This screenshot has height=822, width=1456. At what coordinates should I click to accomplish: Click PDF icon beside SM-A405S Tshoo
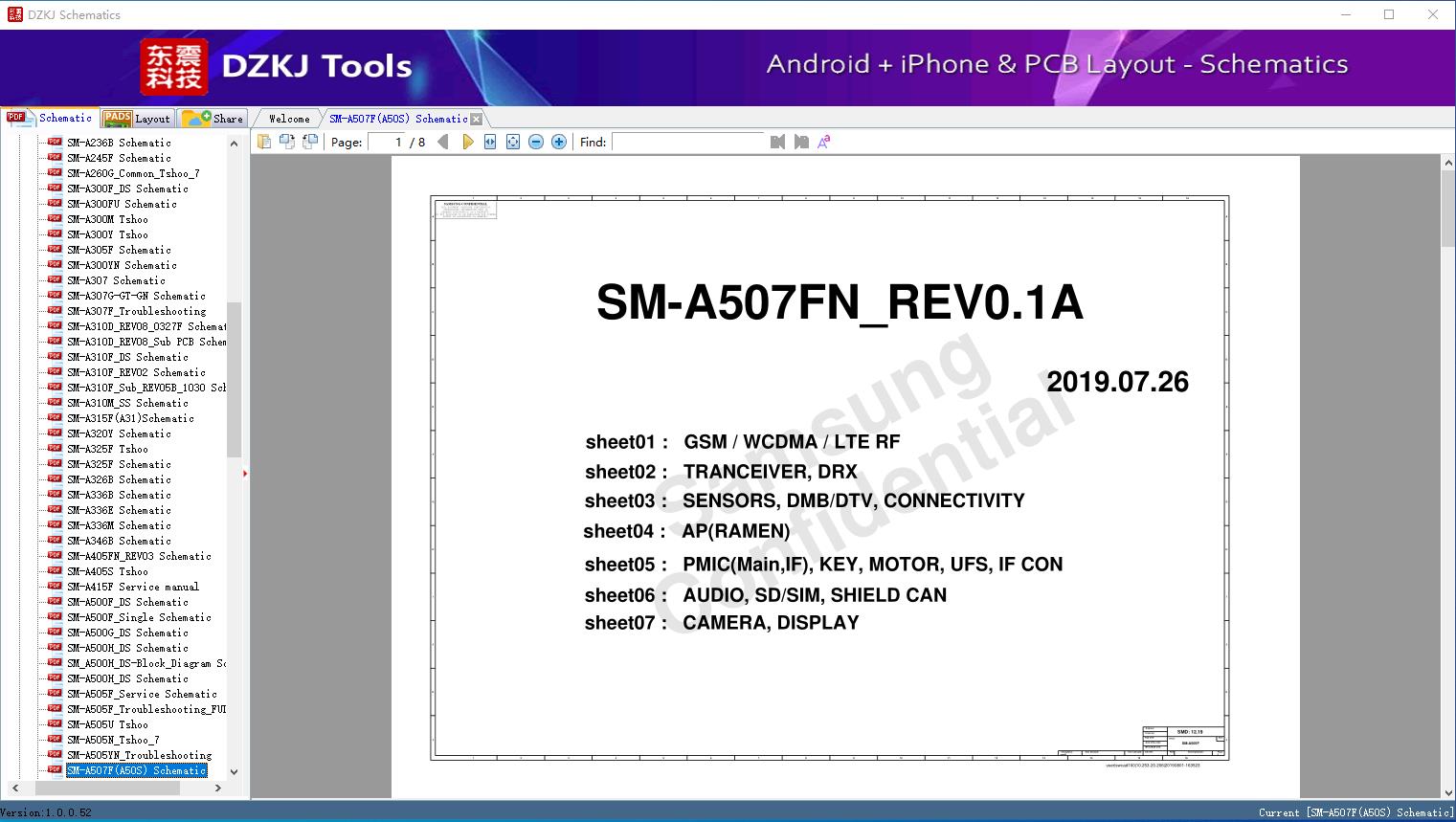(x=55, y=570)
